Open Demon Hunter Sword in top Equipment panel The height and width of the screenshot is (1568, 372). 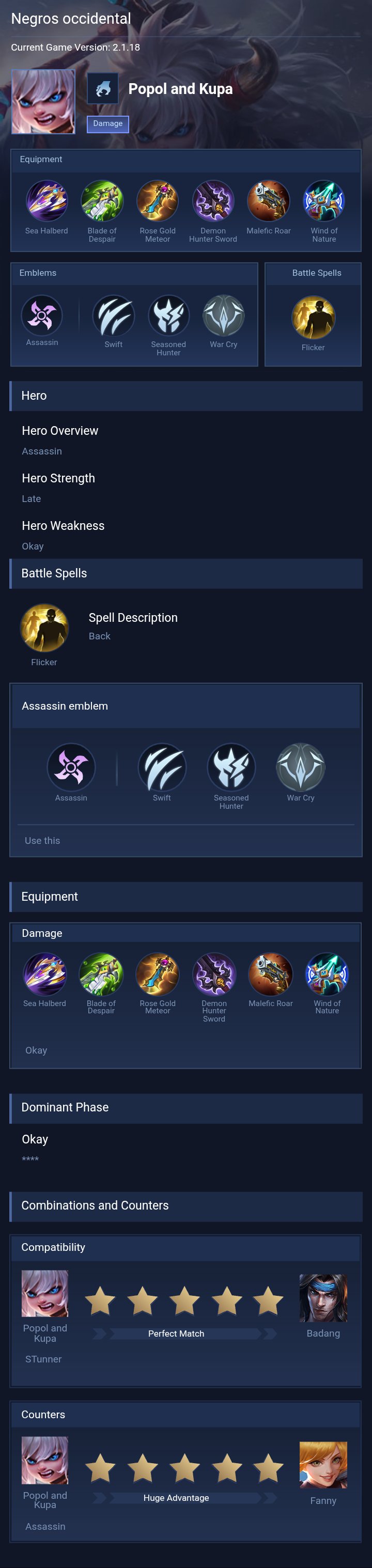click(213, 201)
